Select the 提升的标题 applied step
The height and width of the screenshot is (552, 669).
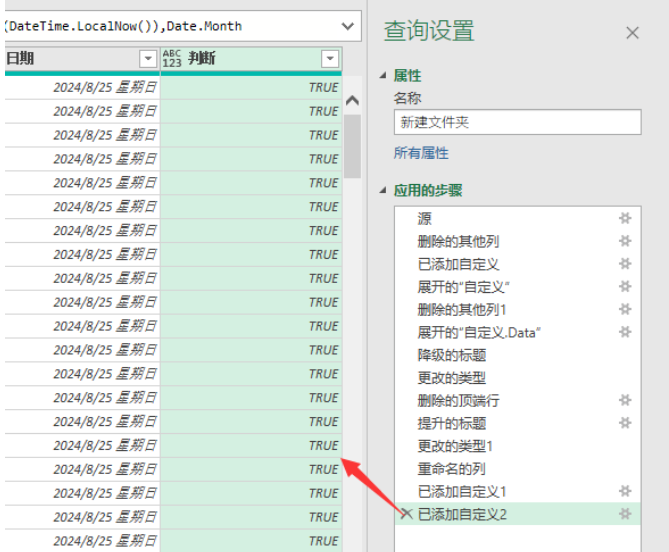pyautogui.click(x=452, y=423)
